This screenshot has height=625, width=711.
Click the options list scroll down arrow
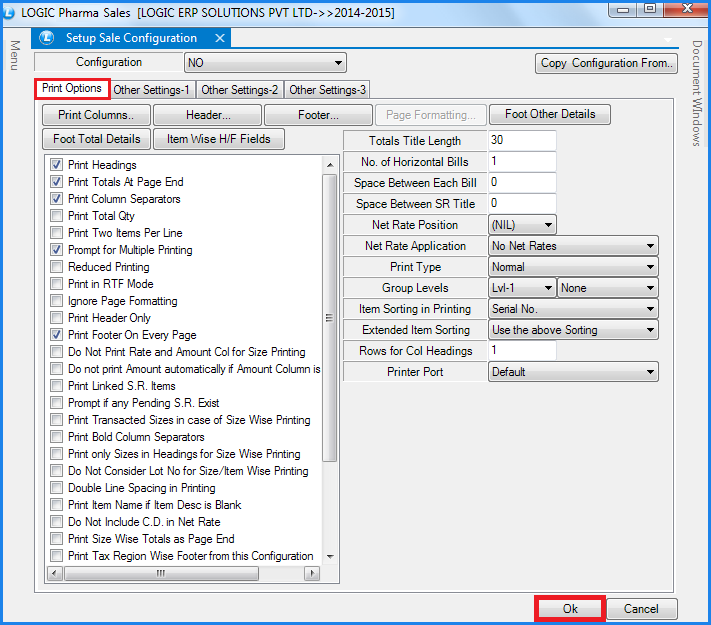point(330,557)
